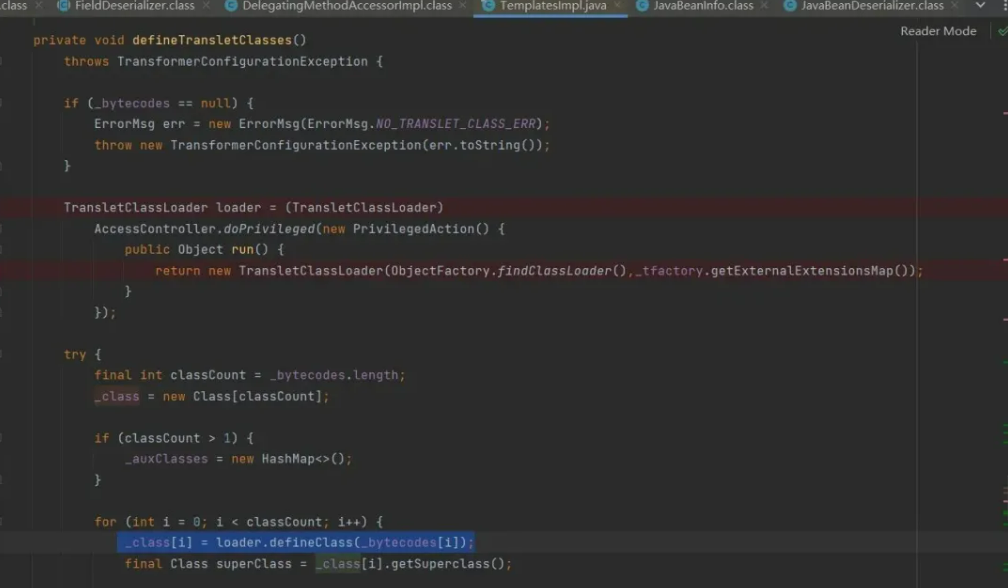Image resolution: width=1008 pixels, height=588 pixels.
Task: Close the JavaBeanDeserializer.class tab
Action: (x=955, y=6)
